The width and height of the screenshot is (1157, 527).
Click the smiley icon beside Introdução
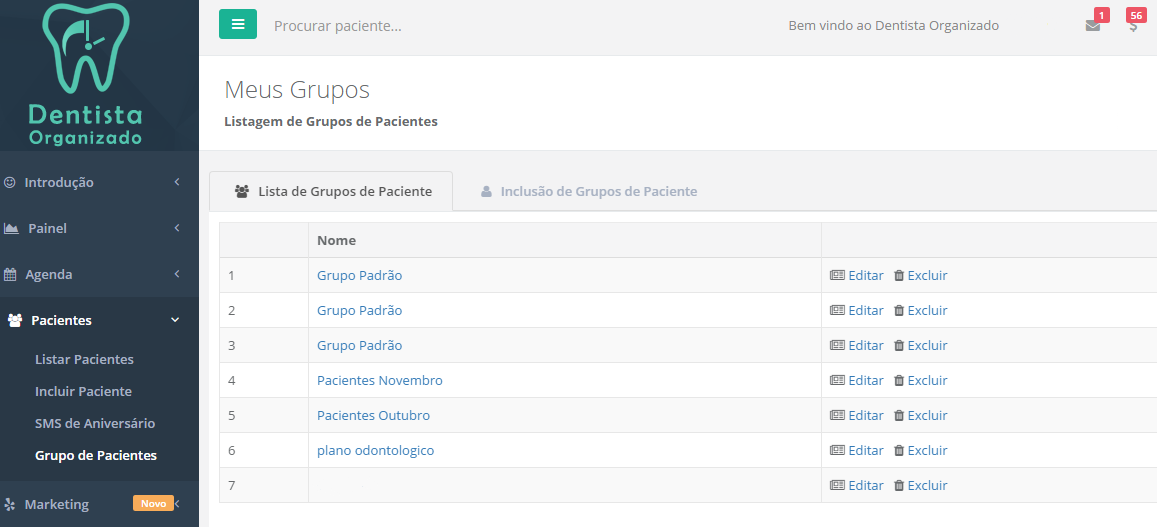[10, 182]
